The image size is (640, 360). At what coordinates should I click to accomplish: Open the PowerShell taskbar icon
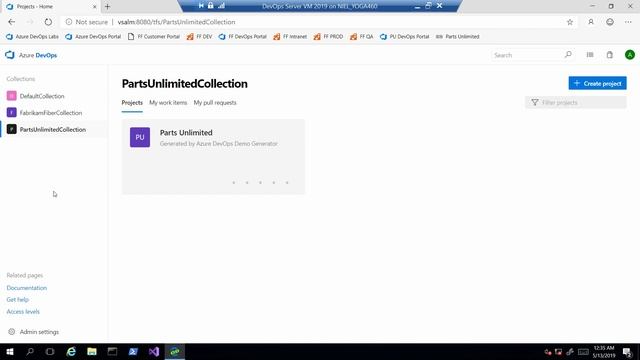(x=133, y=351)
